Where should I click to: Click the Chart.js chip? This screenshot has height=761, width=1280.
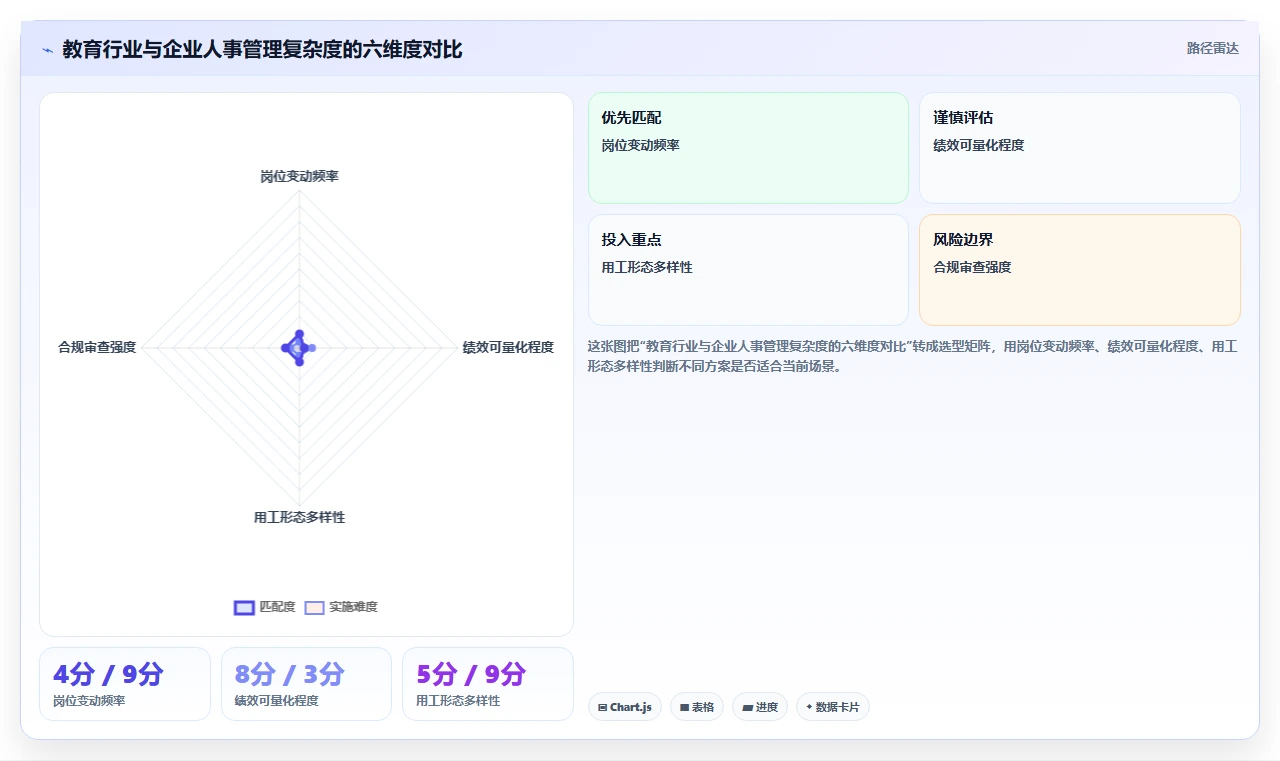(625, 707)
